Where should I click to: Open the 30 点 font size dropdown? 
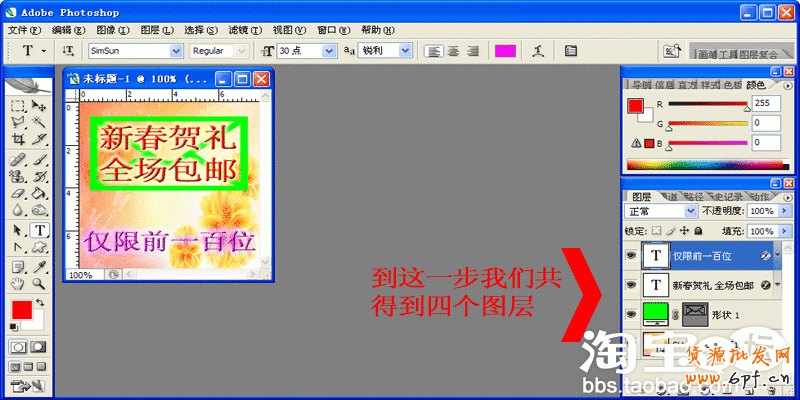coord(333,50)
